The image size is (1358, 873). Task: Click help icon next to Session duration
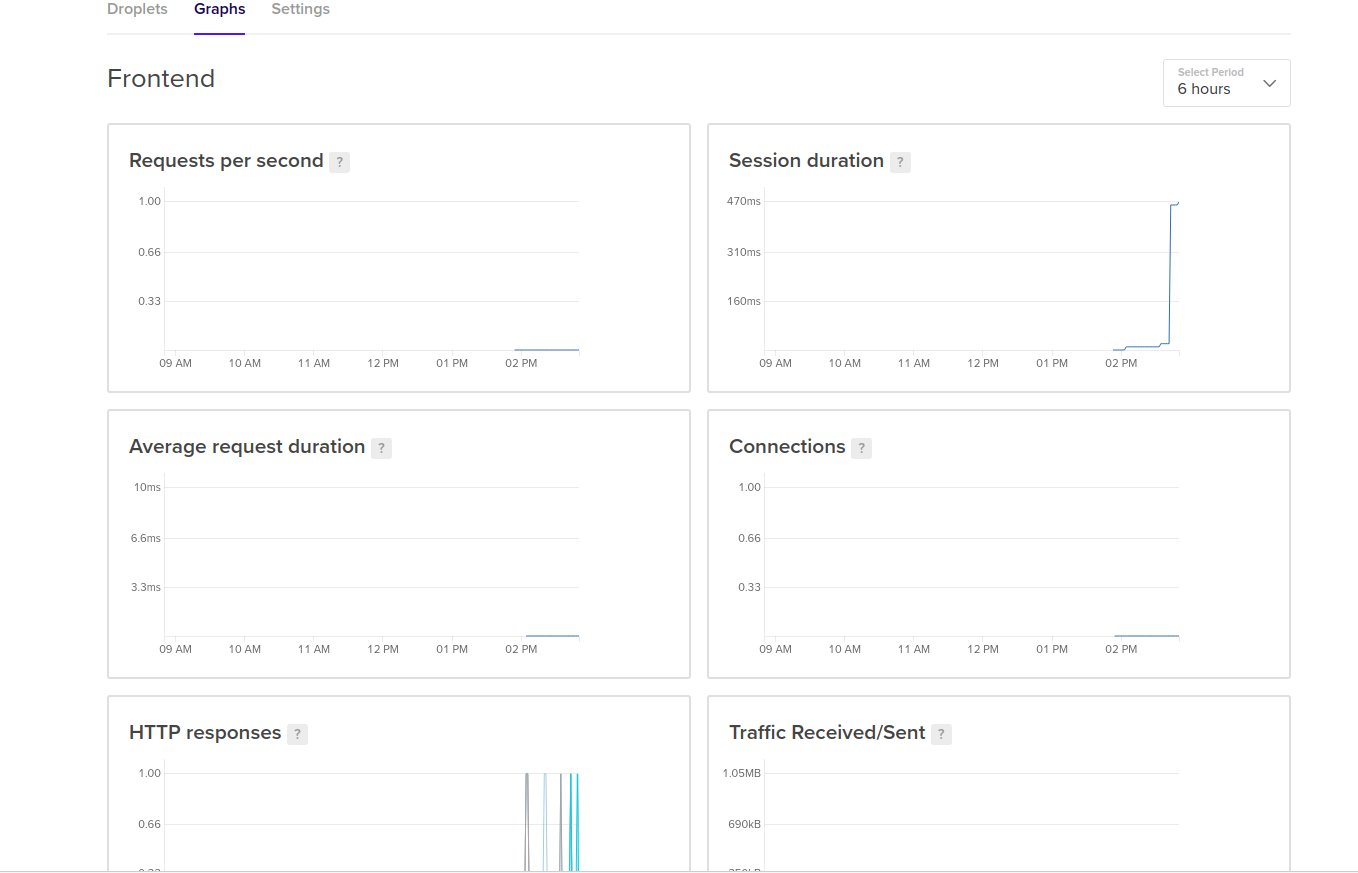coord(900,162)
